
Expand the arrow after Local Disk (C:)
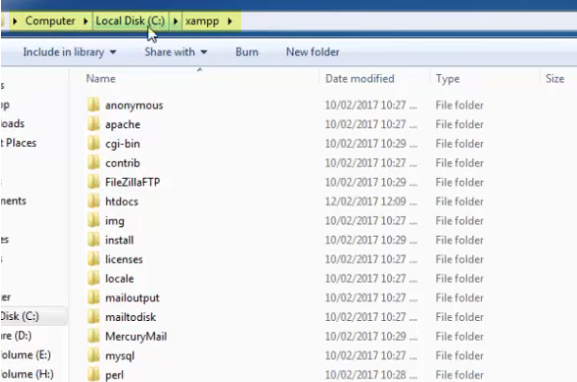click(176, 21)
